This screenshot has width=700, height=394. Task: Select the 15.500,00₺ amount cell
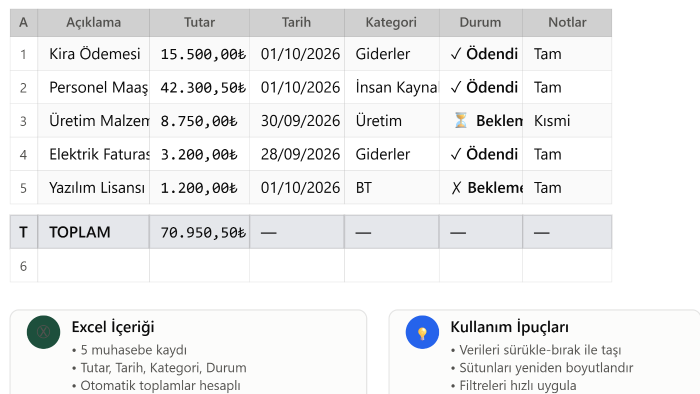click(199, 54)
